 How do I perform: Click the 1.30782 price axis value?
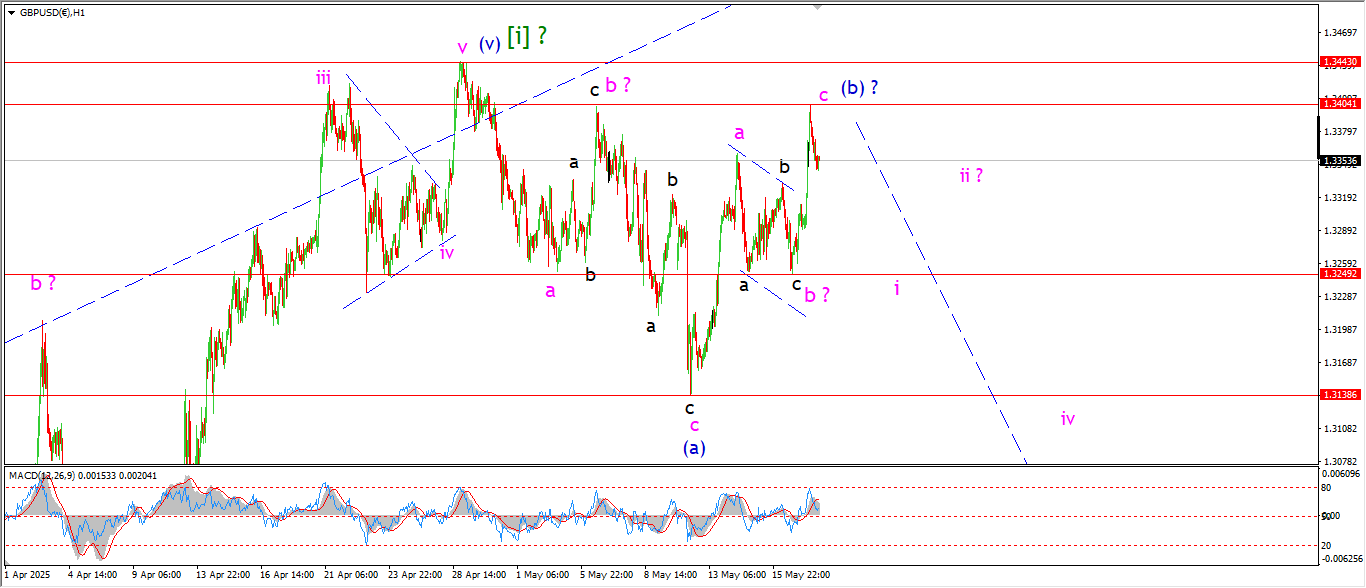[x=1339, y=461]
